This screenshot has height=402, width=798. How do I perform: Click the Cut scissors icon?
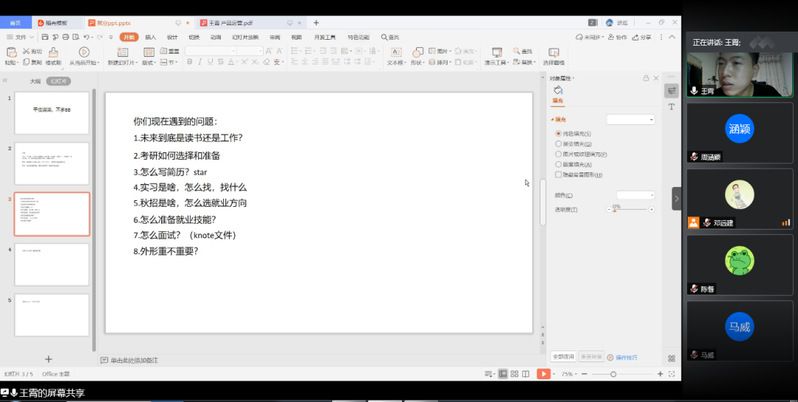coord(26,51)
